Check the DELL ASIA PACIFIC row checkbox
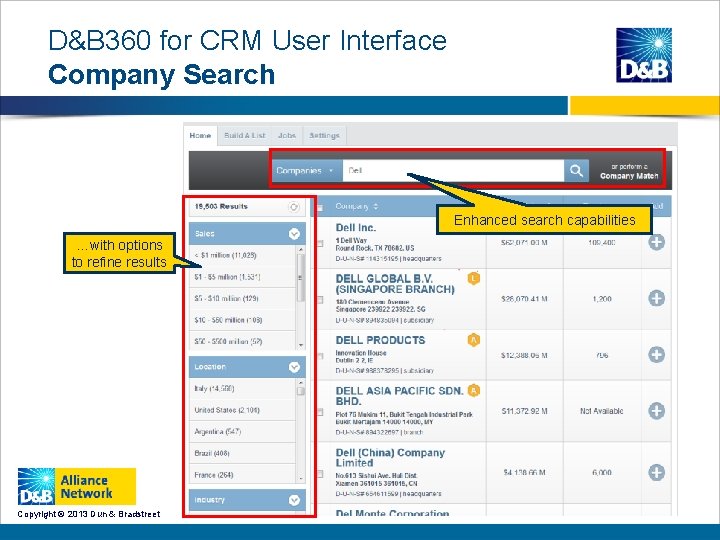Image resolution: width=720 pixels, height=540 pixels. [320, 412]
